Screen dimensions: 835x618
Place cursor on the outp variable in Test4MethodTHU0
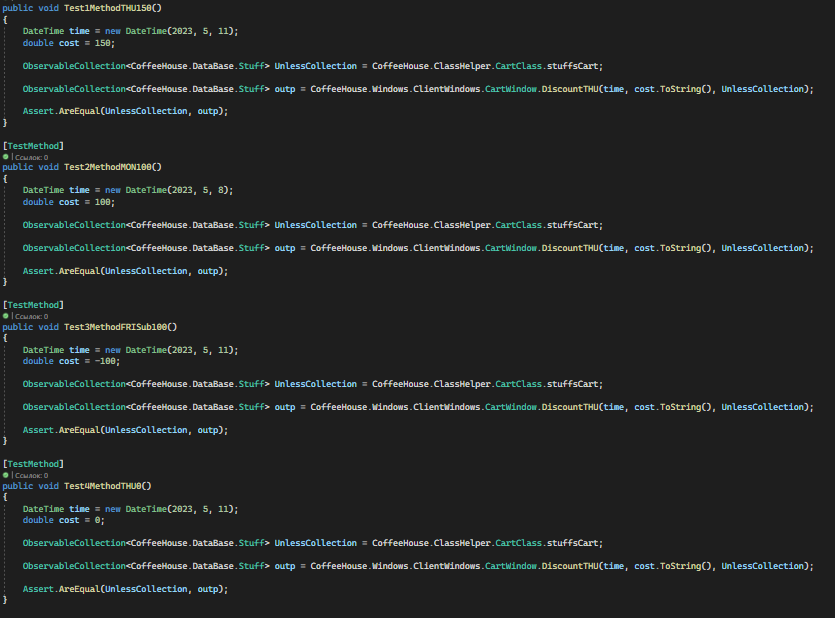click(x=287, y=565)
